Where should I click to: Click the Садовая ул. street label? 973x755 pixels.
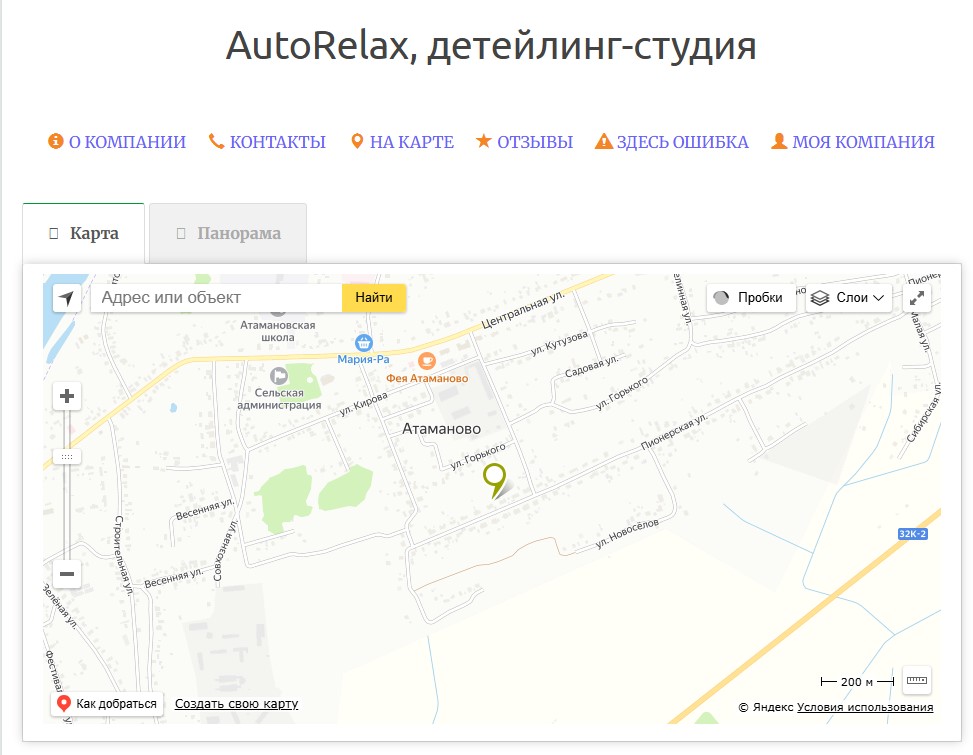tap(591, 366)
